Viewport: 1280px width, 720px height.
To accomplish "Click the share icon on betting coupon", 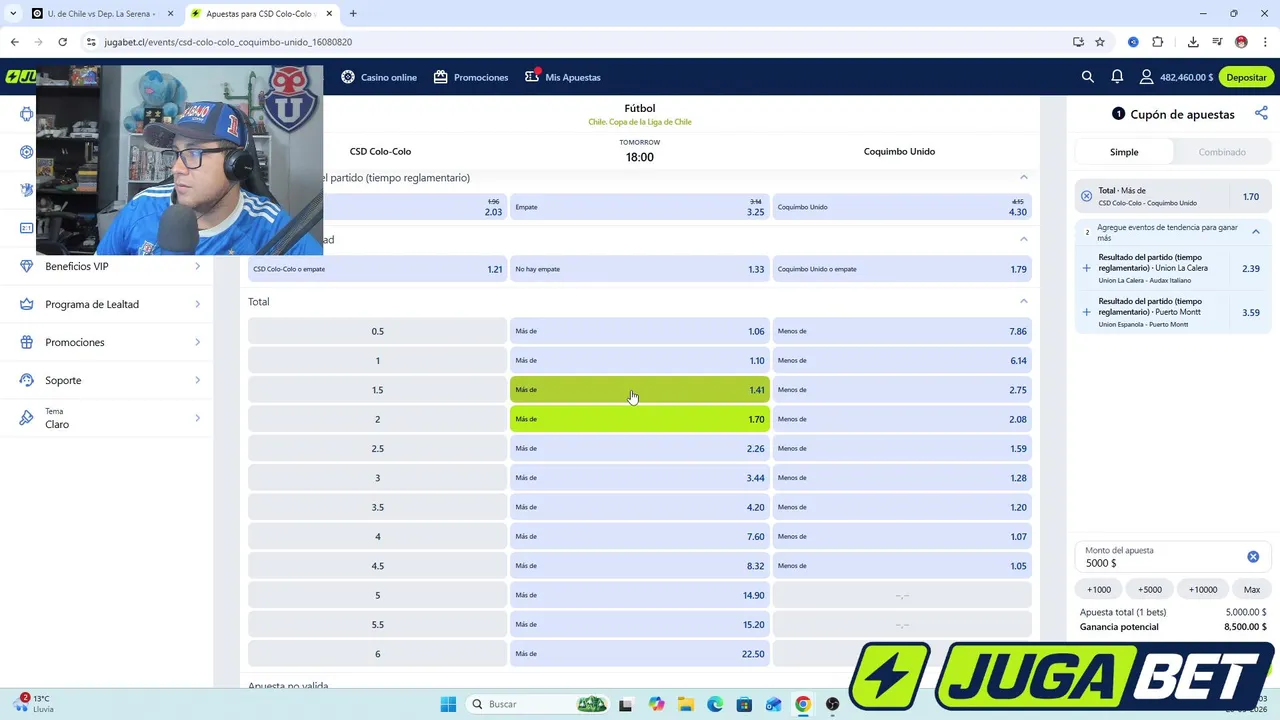I will click(1261, 114).
